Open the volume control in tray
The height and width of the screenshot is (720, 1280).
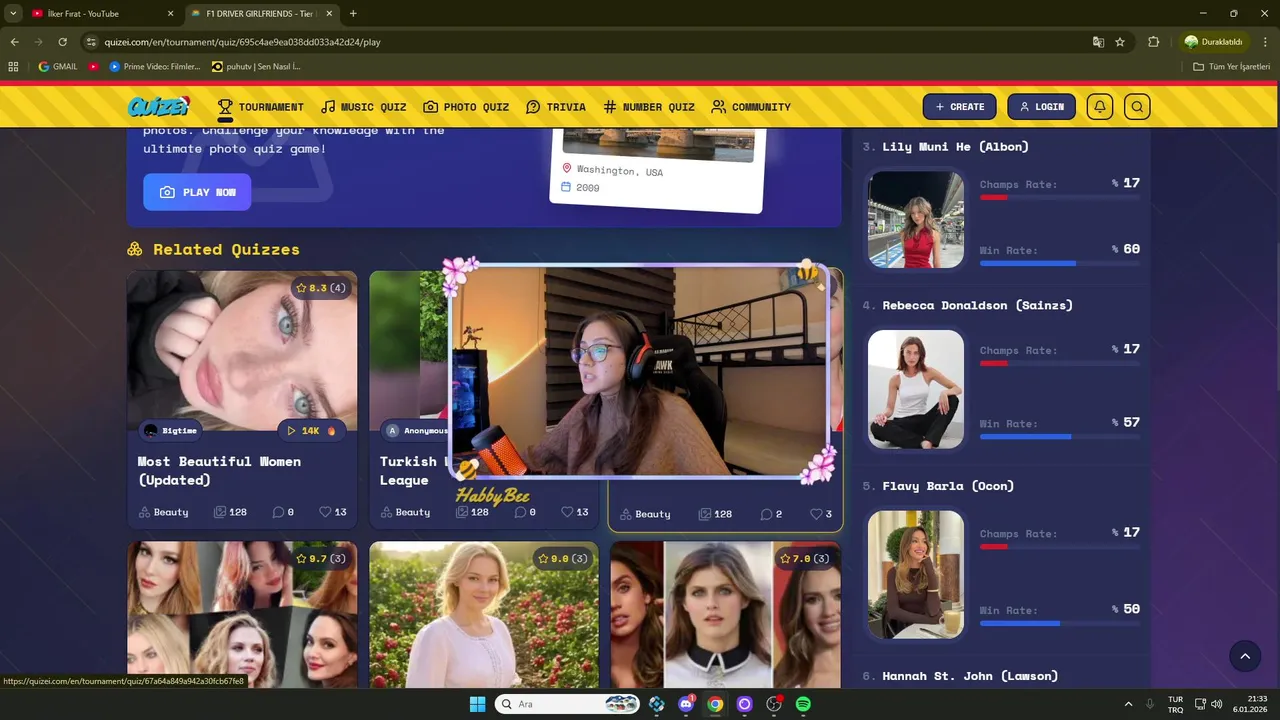1217,704
